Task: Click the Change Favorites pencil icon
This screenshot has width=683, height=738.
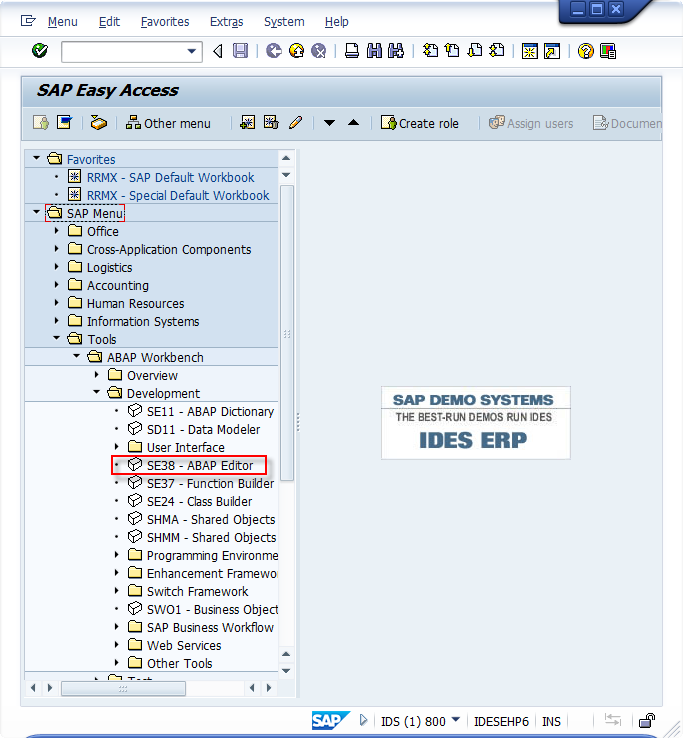Action: (x=295, y=123)
